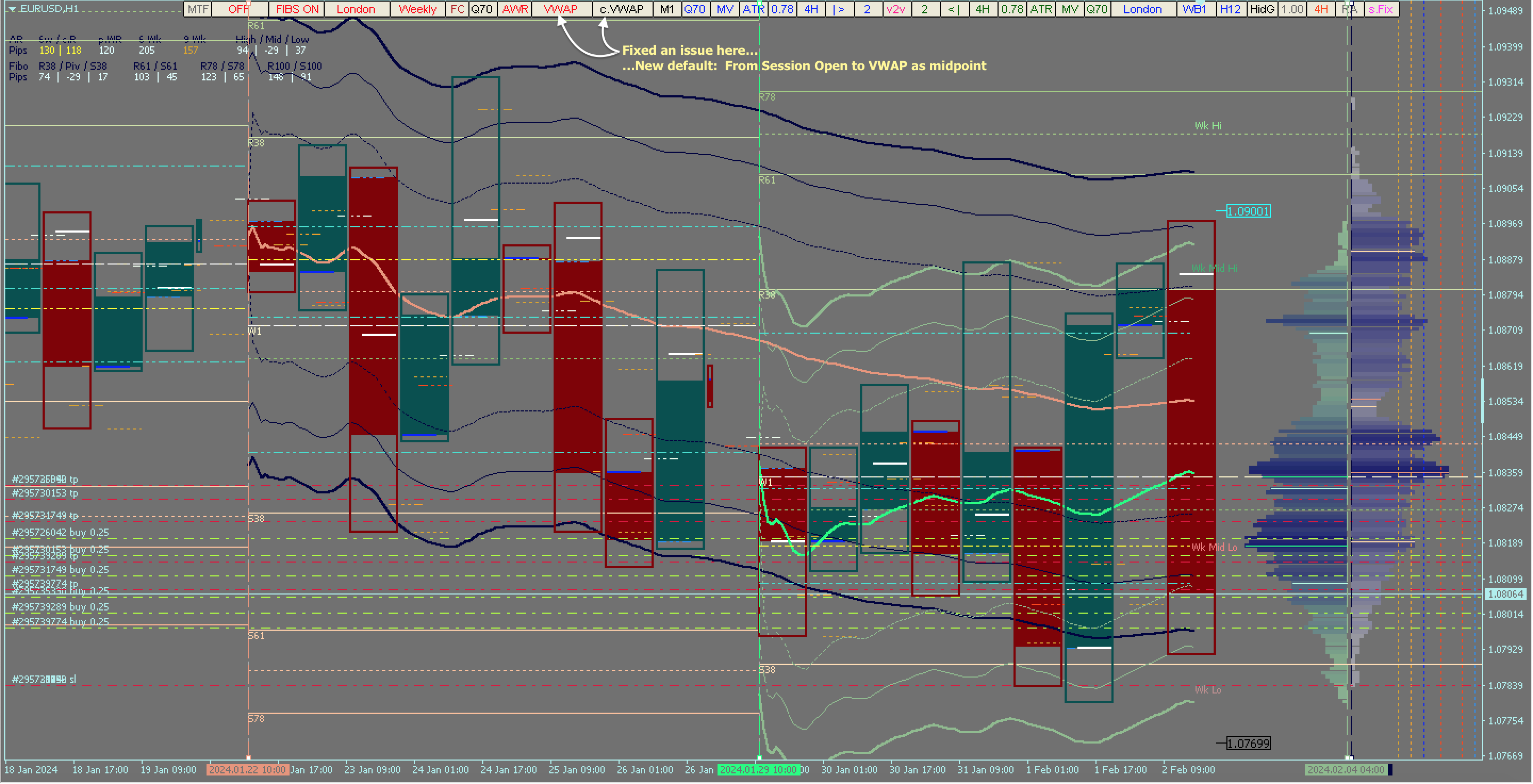1533x784 pixels.
Task: Select the M1 timeframe button
Action: click(666, 9)
